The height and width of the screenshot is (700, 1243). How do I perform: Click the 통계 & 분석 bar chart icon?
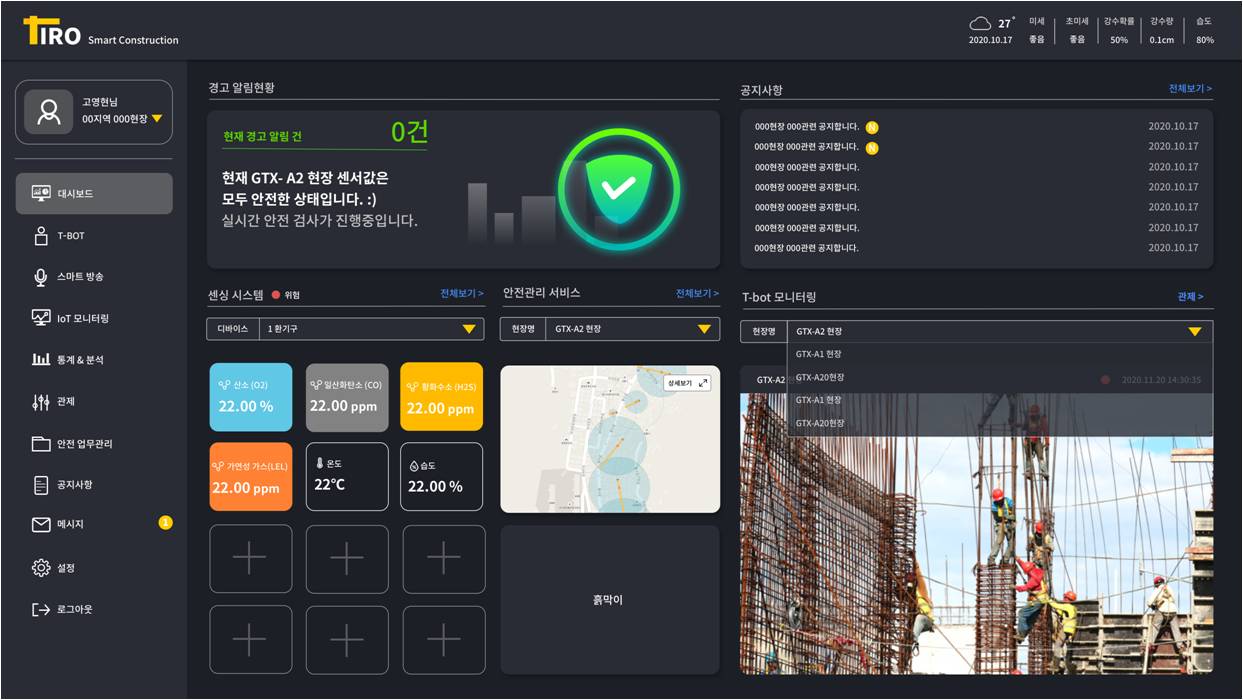(x=41, y=359)
